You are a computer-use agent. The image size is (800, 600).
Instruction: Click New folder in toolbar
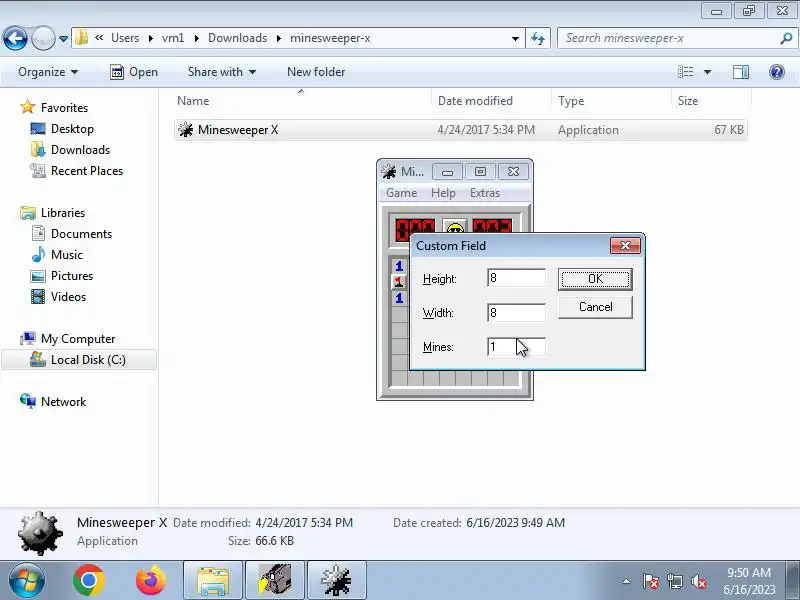(316, 72)
